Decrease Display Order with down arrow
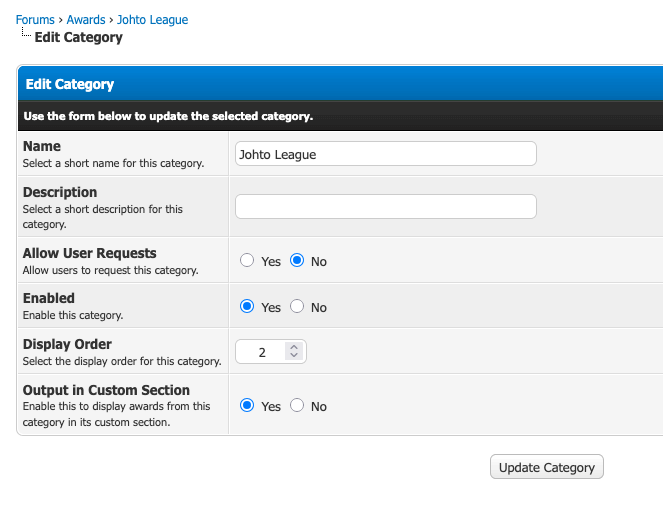663x507 pixels. [x=293, y=356]
